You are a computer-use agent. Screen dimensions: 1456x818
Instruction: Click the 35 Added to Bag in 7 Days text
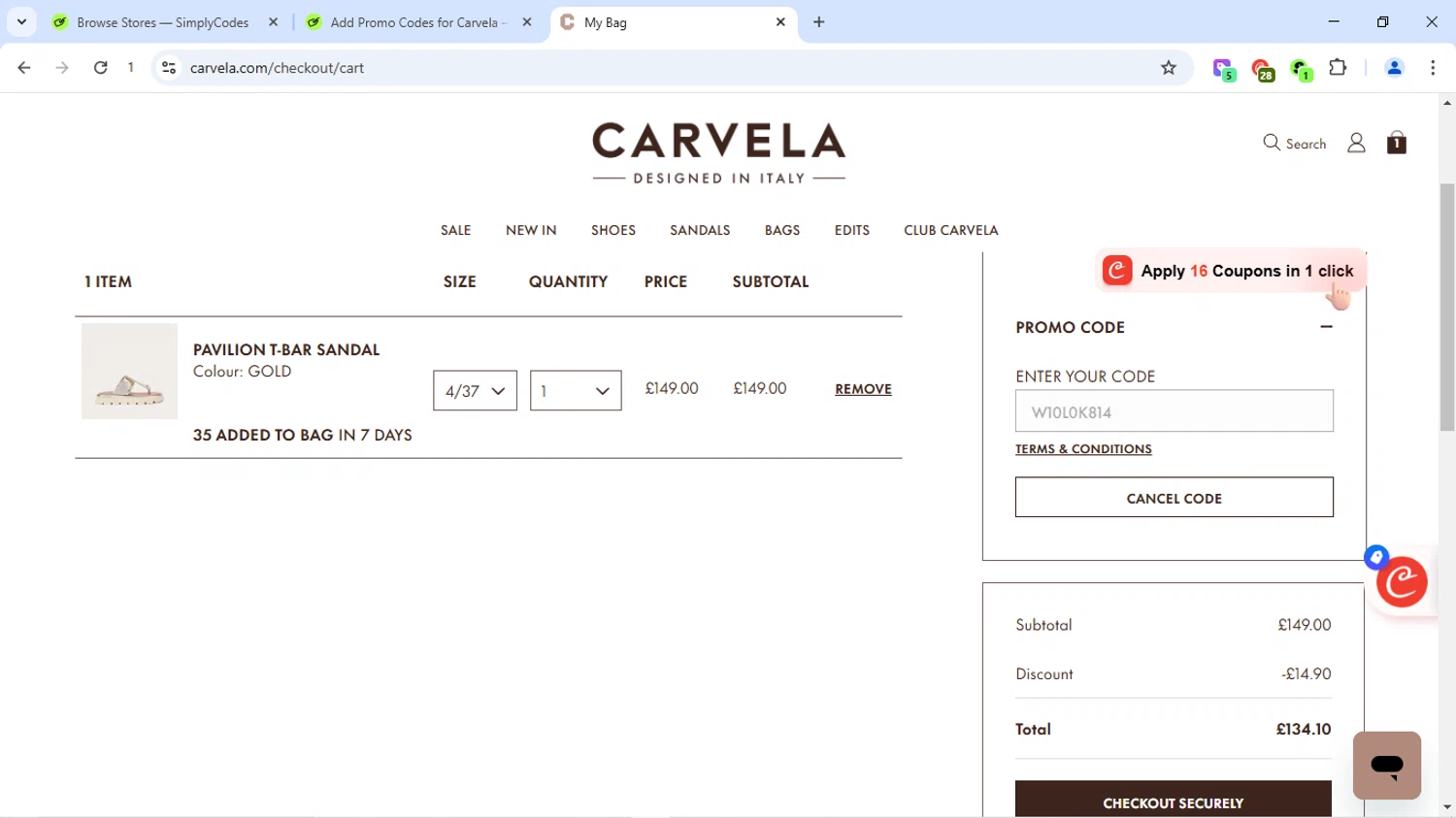(x=302, y=435)
